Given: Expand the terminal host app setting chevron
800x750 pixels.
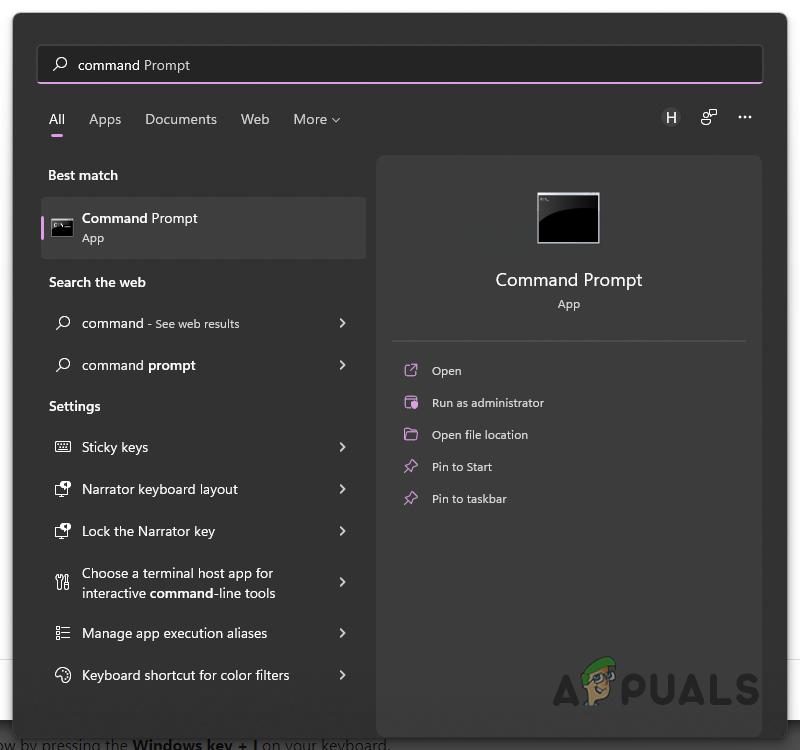Looking at the screenshot, I should [x=342, y=582].
